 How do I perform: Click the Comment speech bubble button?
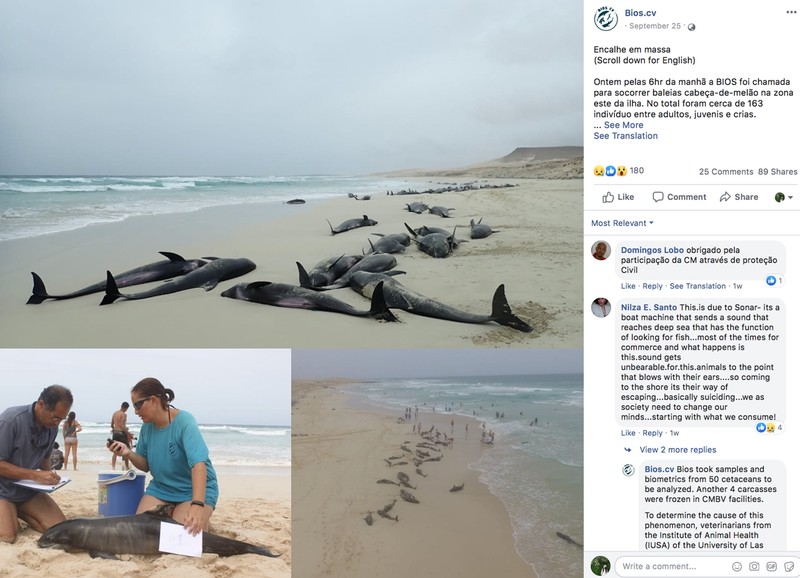click(x=679, y=197)
